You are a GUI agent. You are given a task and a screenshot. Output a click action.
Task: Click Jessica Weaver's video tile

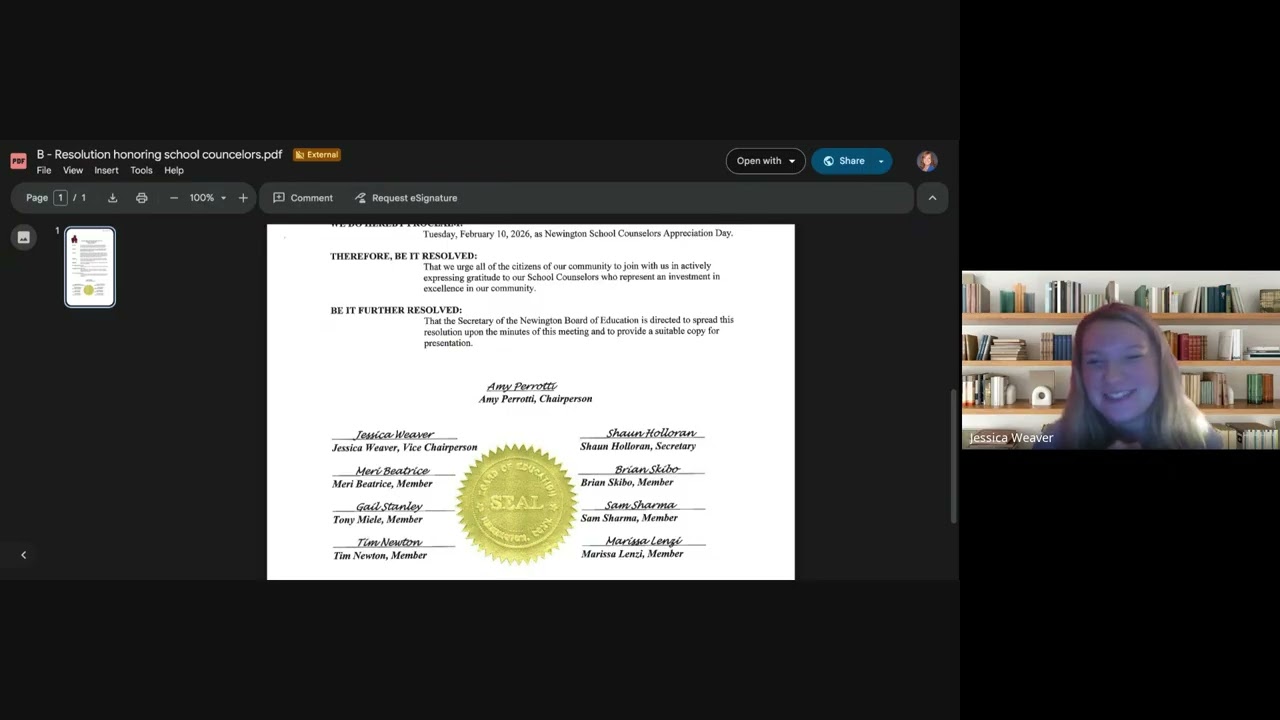pos(1121,360)
